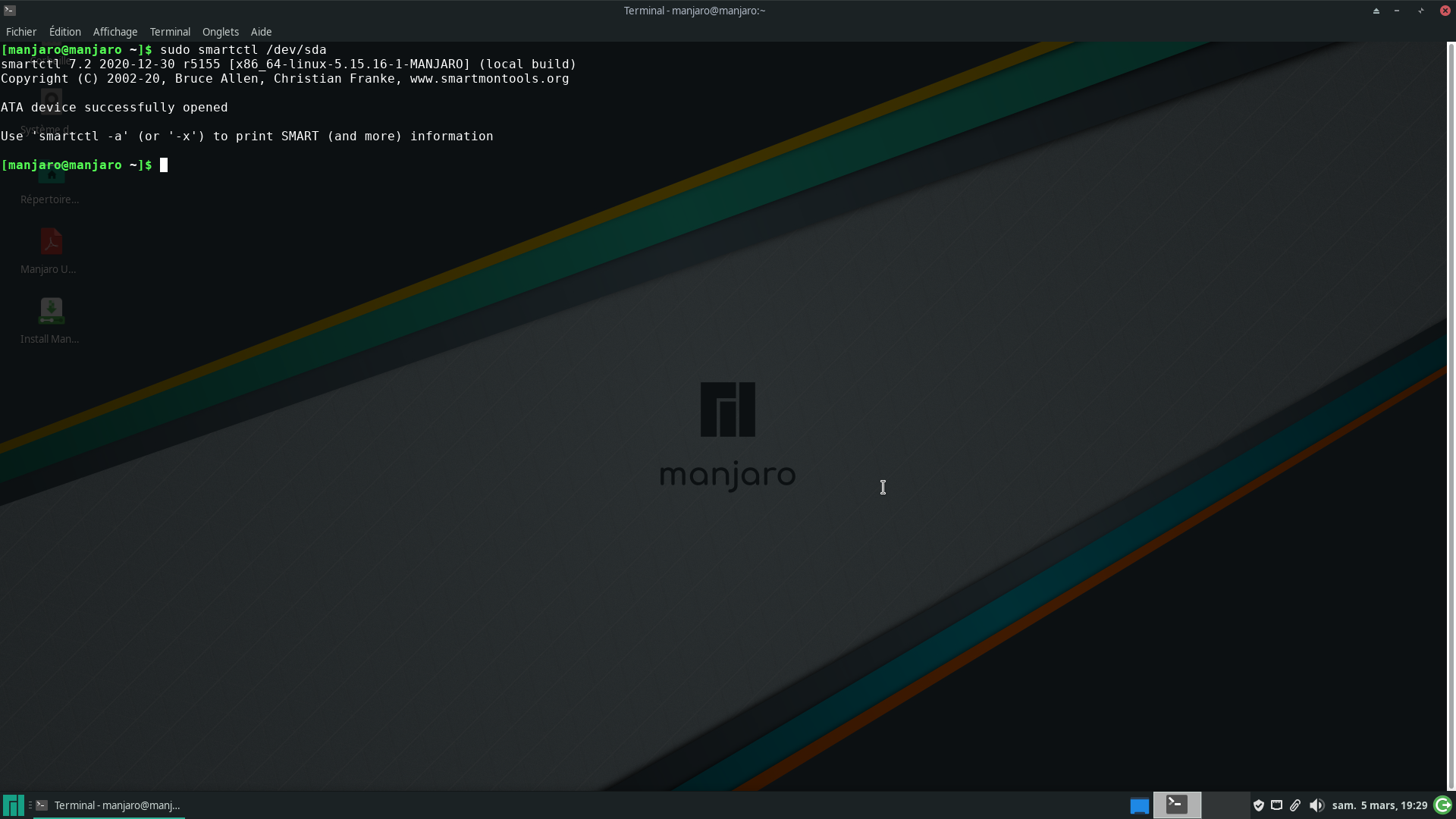Click the Manjaro start menu icon

13,805
